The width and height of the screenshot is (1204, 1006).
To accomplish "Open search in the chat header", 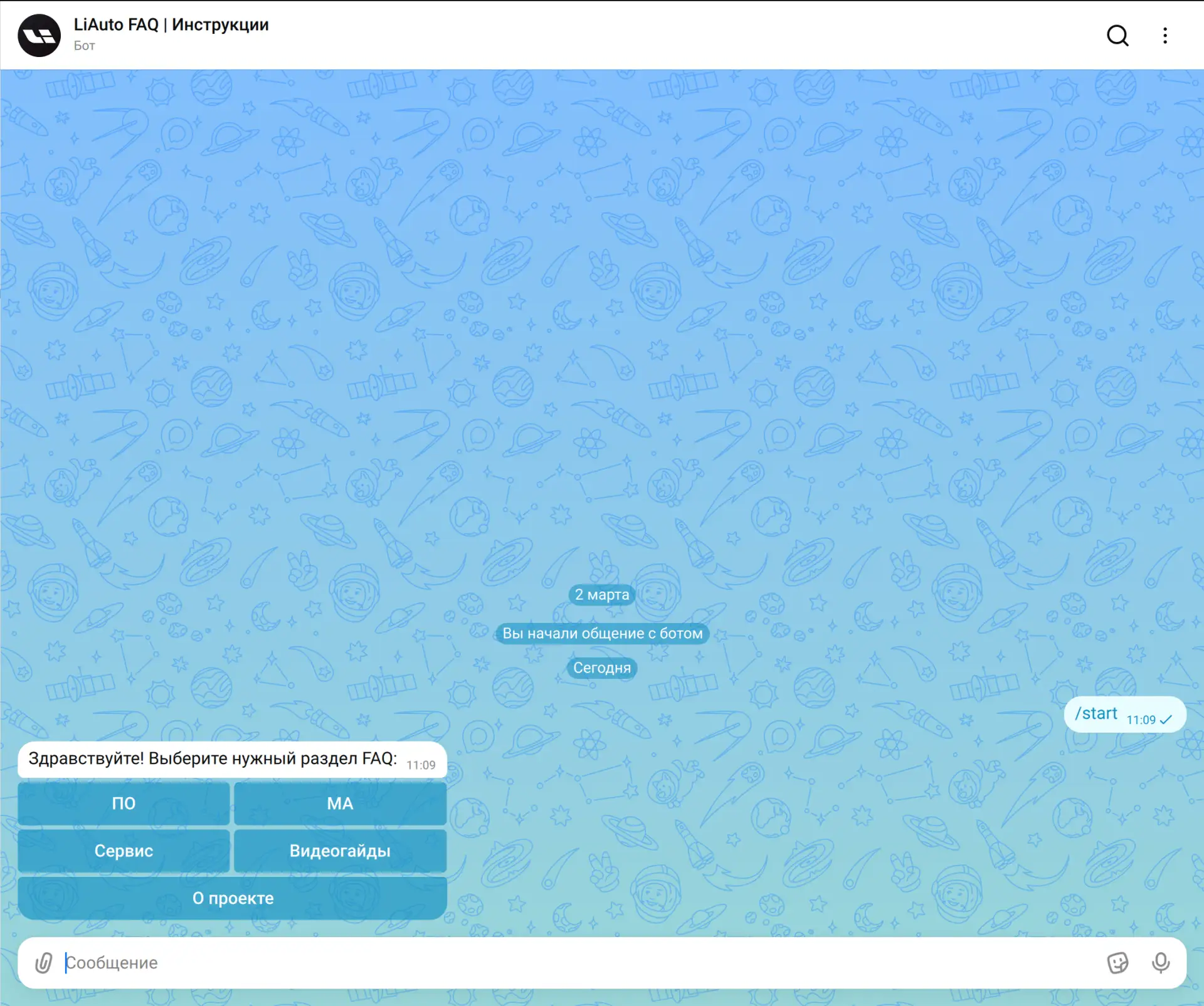I will click(1117, 36).
